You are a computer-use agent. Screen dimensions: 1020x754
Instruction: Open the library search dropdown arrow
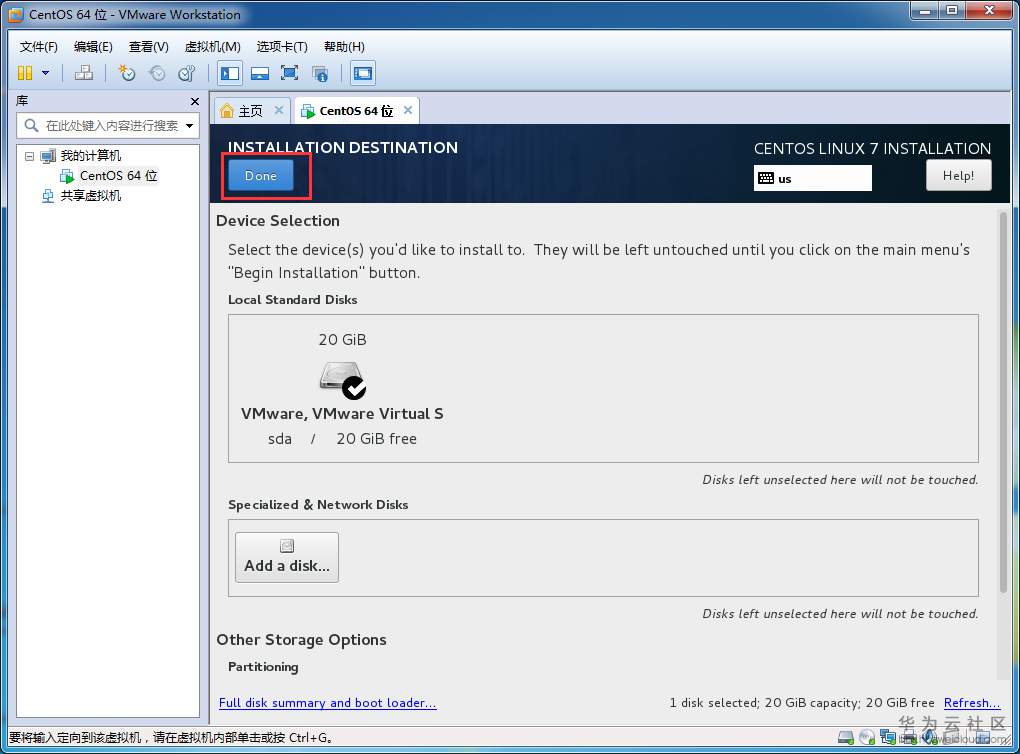coord(189,126)
